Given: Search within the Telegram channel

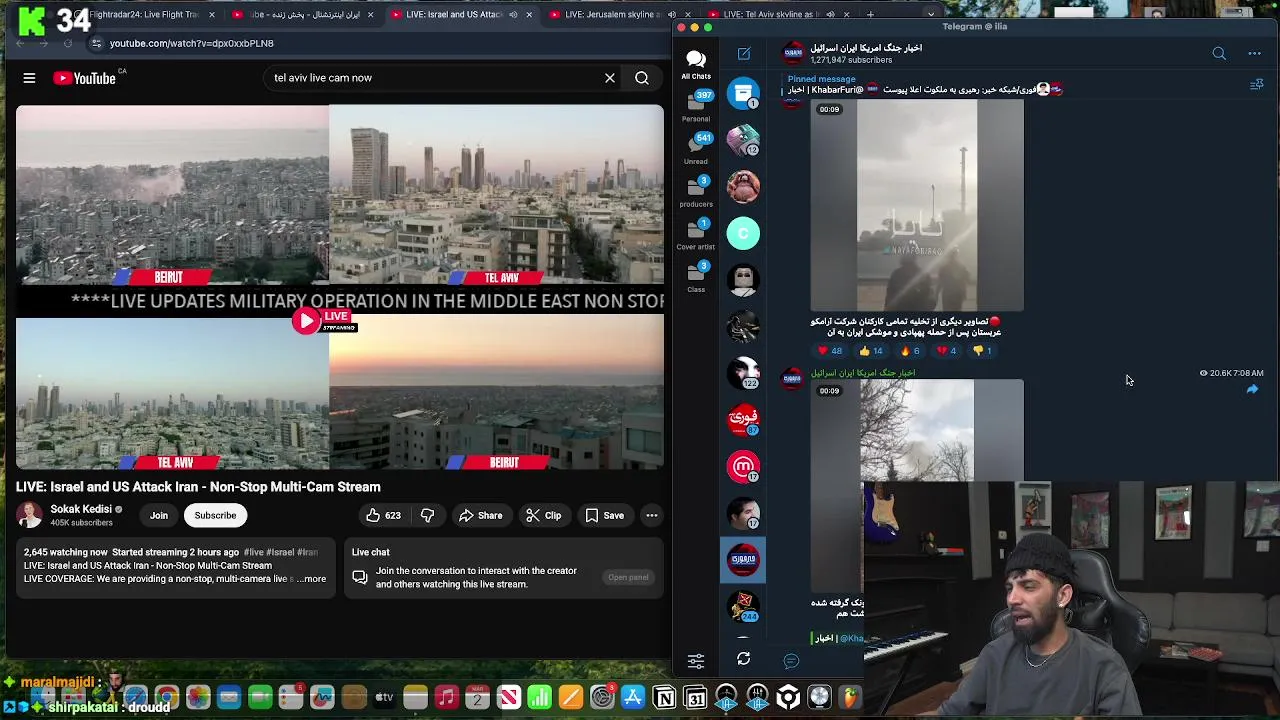Looking at the screenshot, I should click(x=1219, y=53).
